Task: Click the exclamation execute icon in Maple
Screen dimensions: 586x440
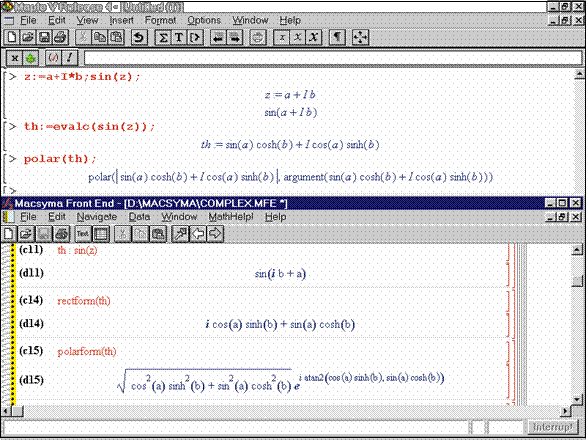Action: pos(70,58)
